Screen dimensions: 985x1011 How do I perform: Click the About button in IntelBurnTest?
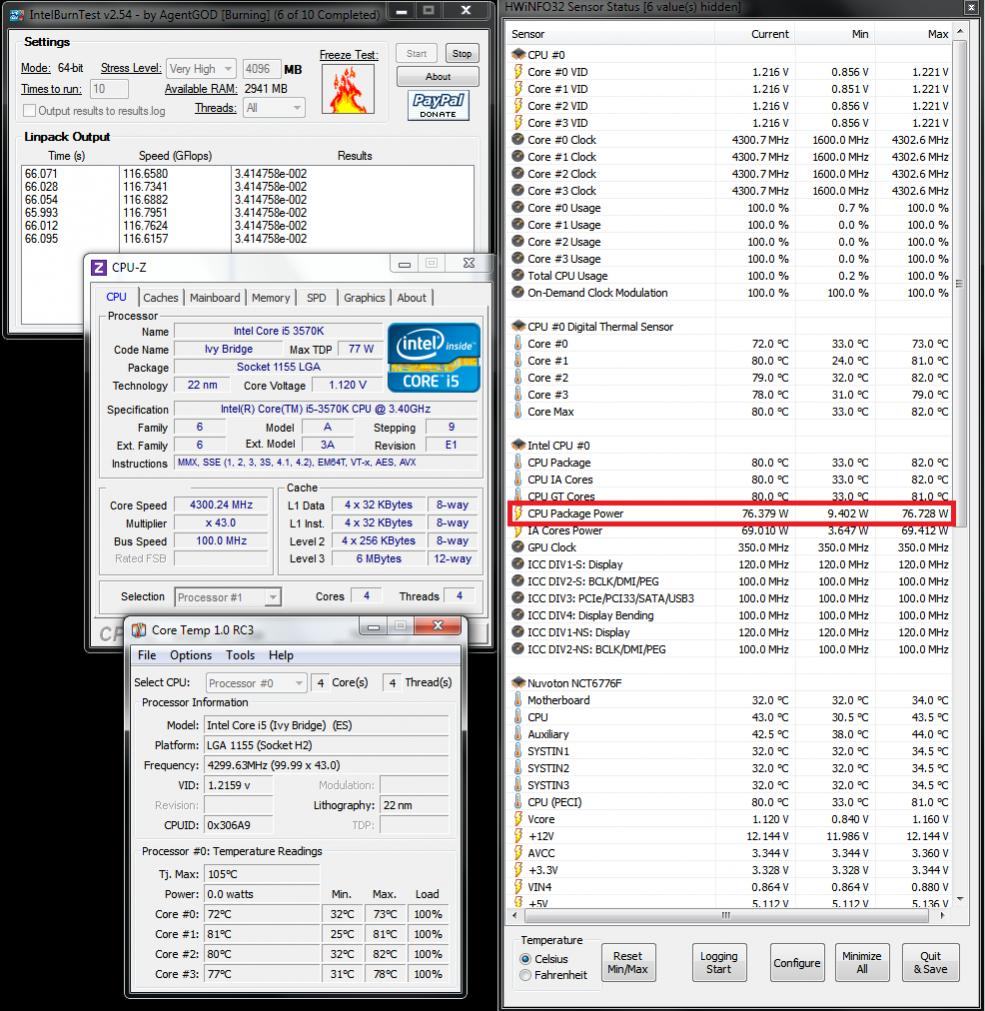tap(438, 77)
